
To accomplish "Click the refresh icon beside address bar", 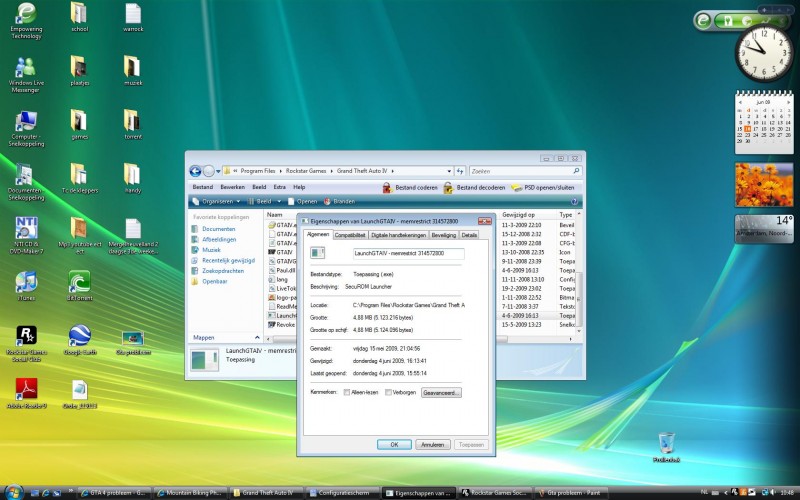I will coord(460,171).
